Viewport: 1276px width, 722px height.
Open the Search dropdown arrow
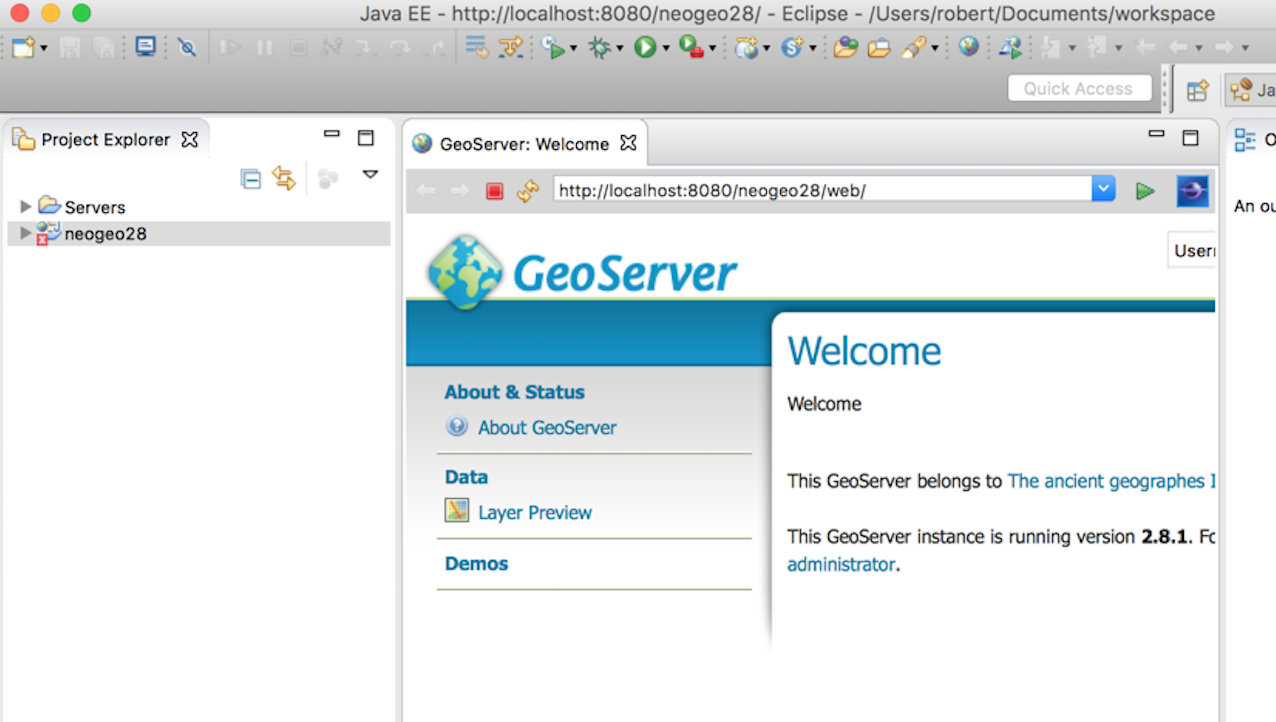pyautogui.click(x=934, y=48)
